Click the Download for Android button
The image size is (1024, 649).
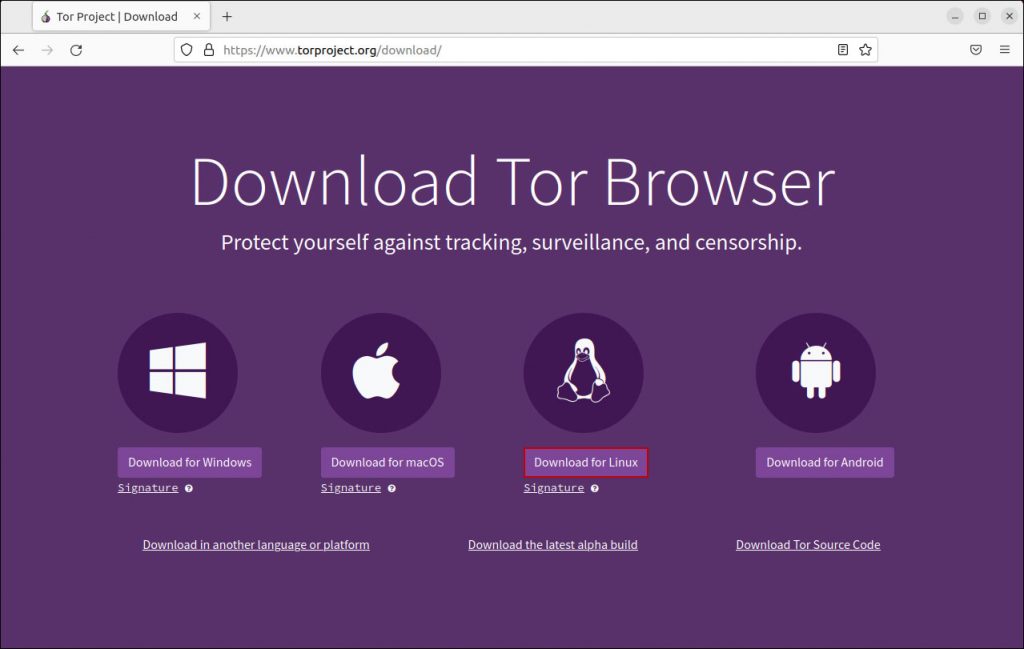(824, 462)
